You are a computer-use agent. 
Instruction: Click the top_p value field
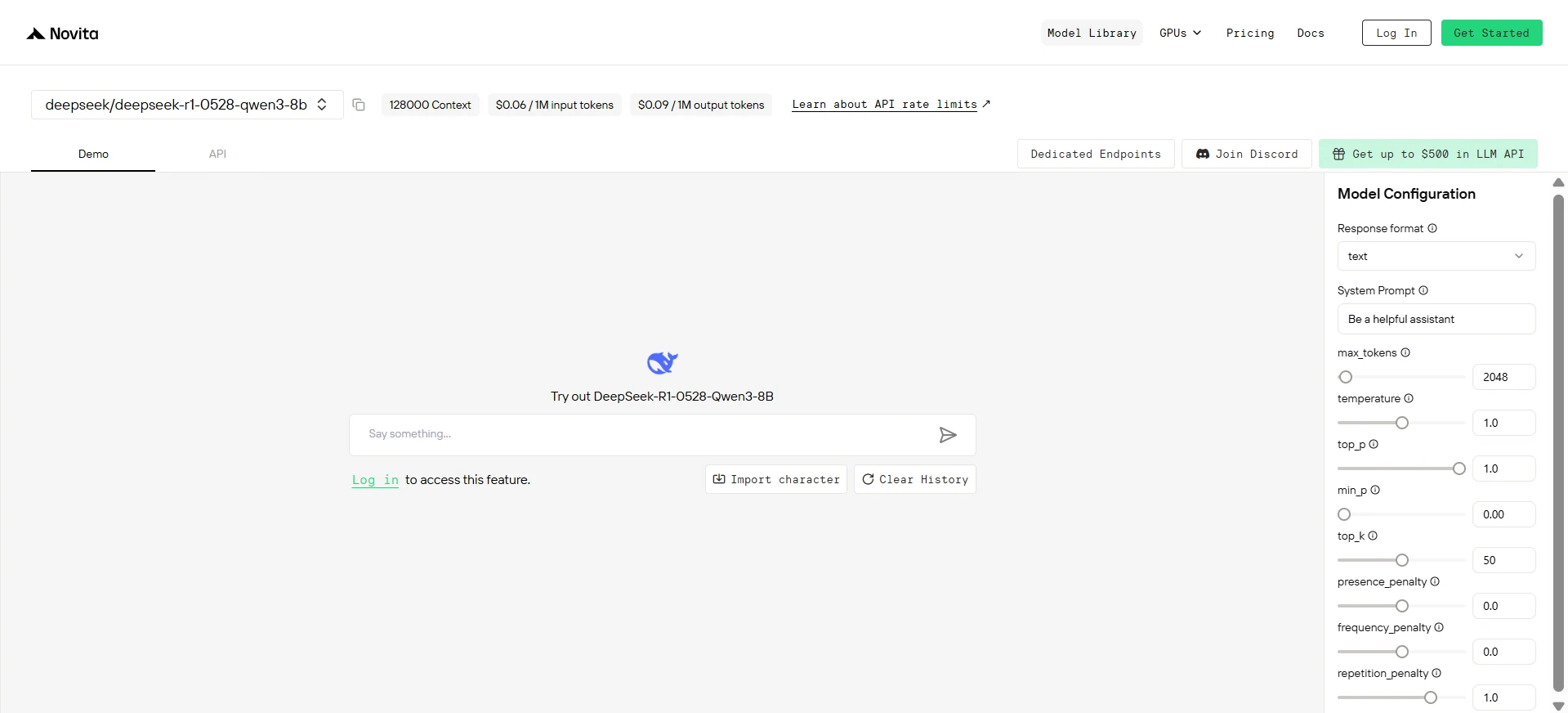click(x=1503, y=469)
